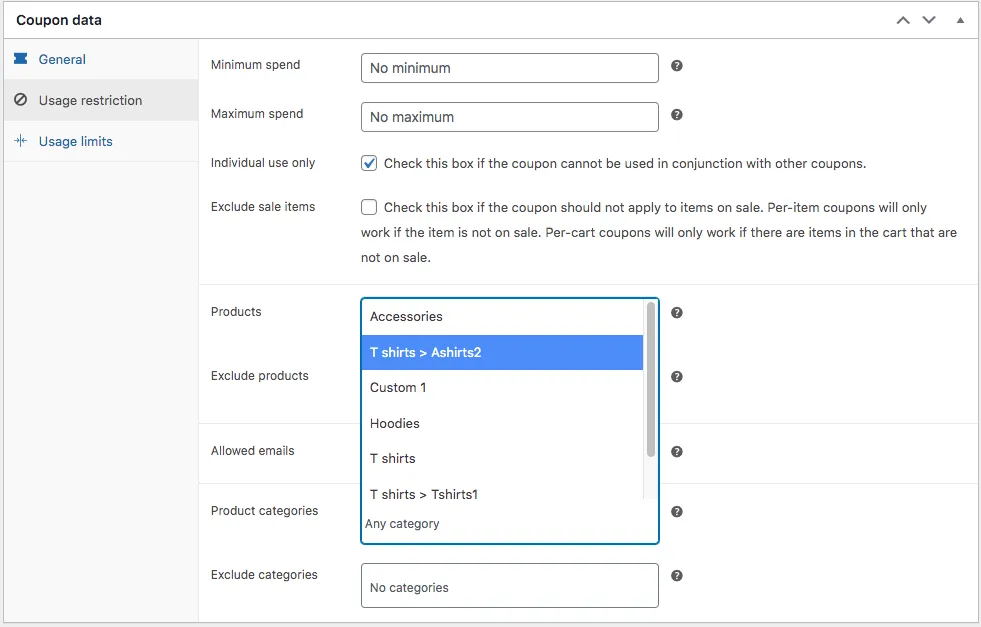
Task: Select the Usage restriction tab
Action: click(x=90, y=100)
